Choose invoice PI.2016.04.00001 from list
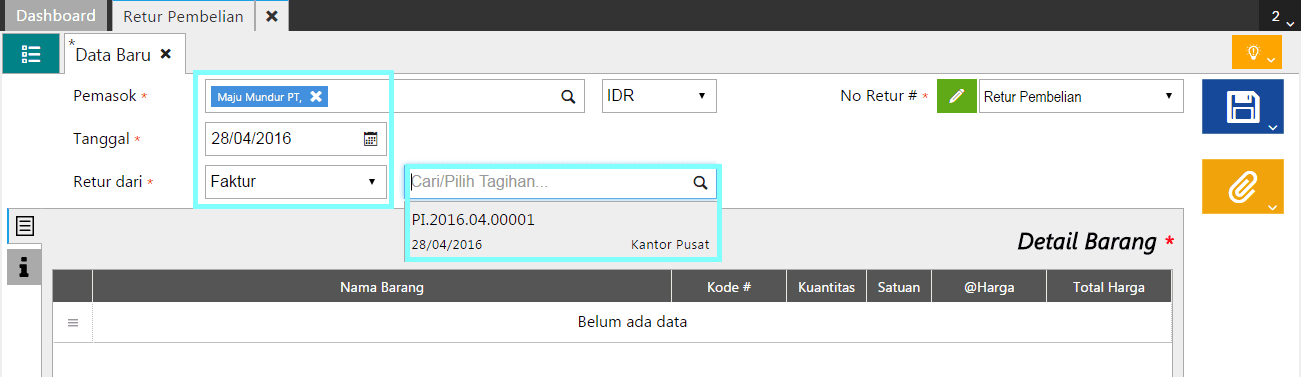 point(561,231)
